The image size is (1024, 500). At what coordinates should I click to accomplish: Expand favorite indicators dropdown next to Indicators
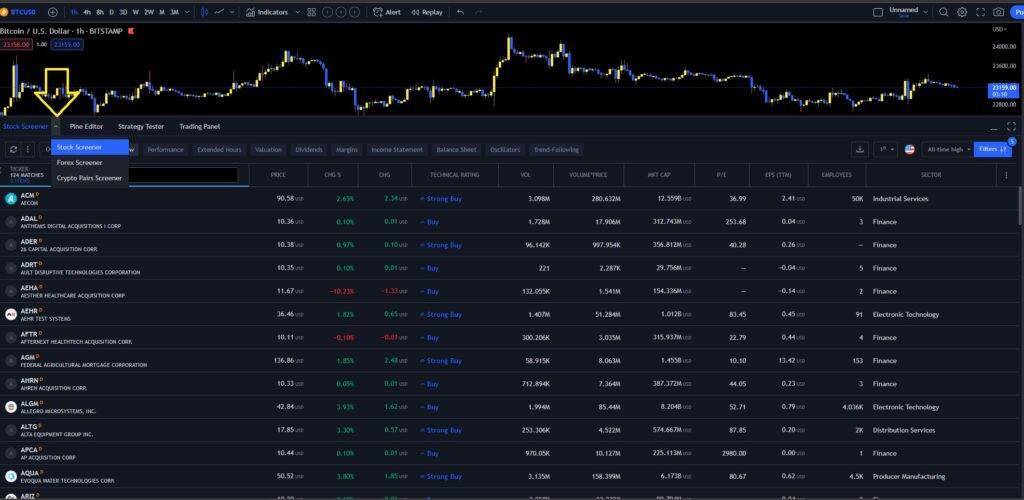point(298,12)
